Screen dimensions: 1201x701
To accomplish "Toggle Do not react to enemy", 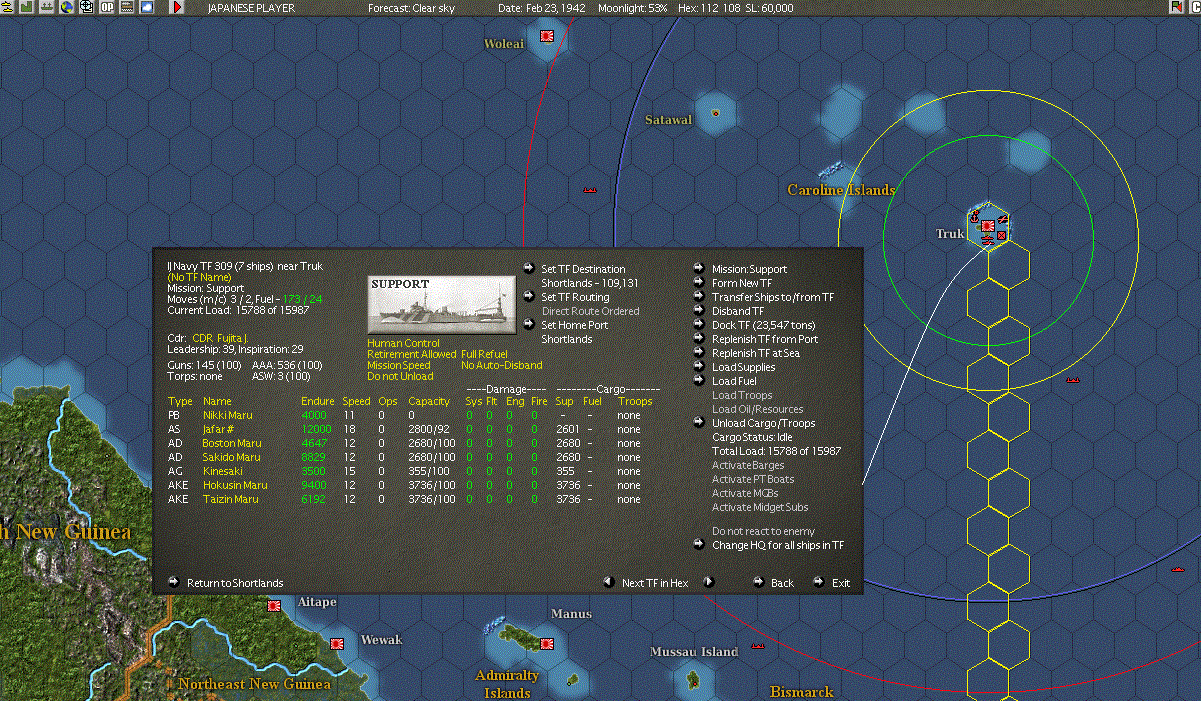I will [x=763, y=531].
